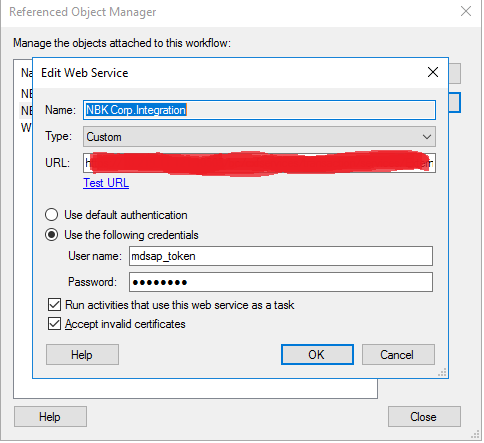Click into the URL text field
484x443 pixels.
(x=259, y=163)
